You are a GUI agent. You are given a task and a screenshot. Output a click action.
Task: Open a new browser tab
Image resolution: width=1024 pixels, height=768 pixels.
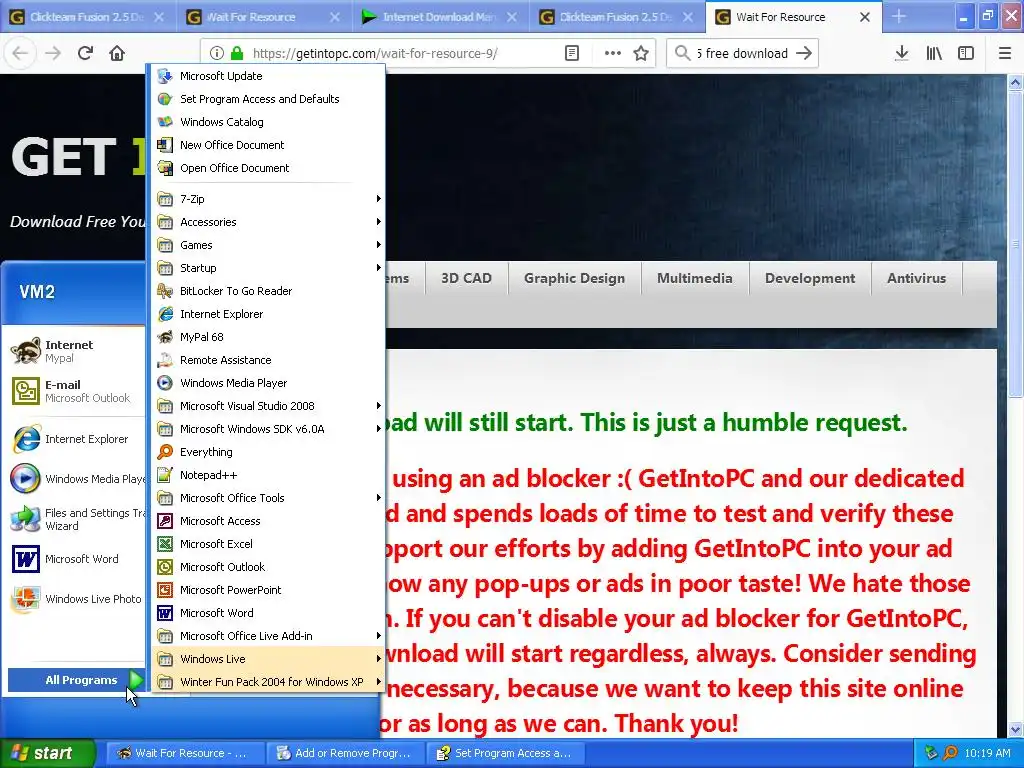coord(899,16)
